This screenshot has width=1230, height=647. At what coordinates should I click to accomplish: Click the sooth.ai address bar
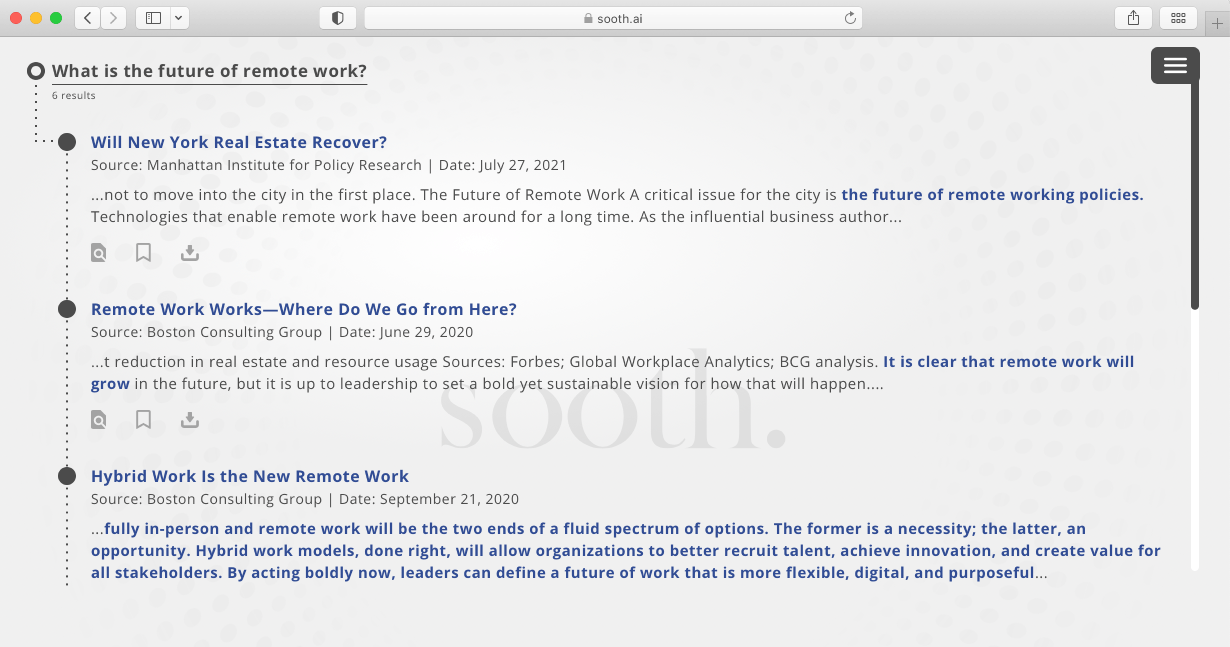pyautogui.click(x=613, y=18)
